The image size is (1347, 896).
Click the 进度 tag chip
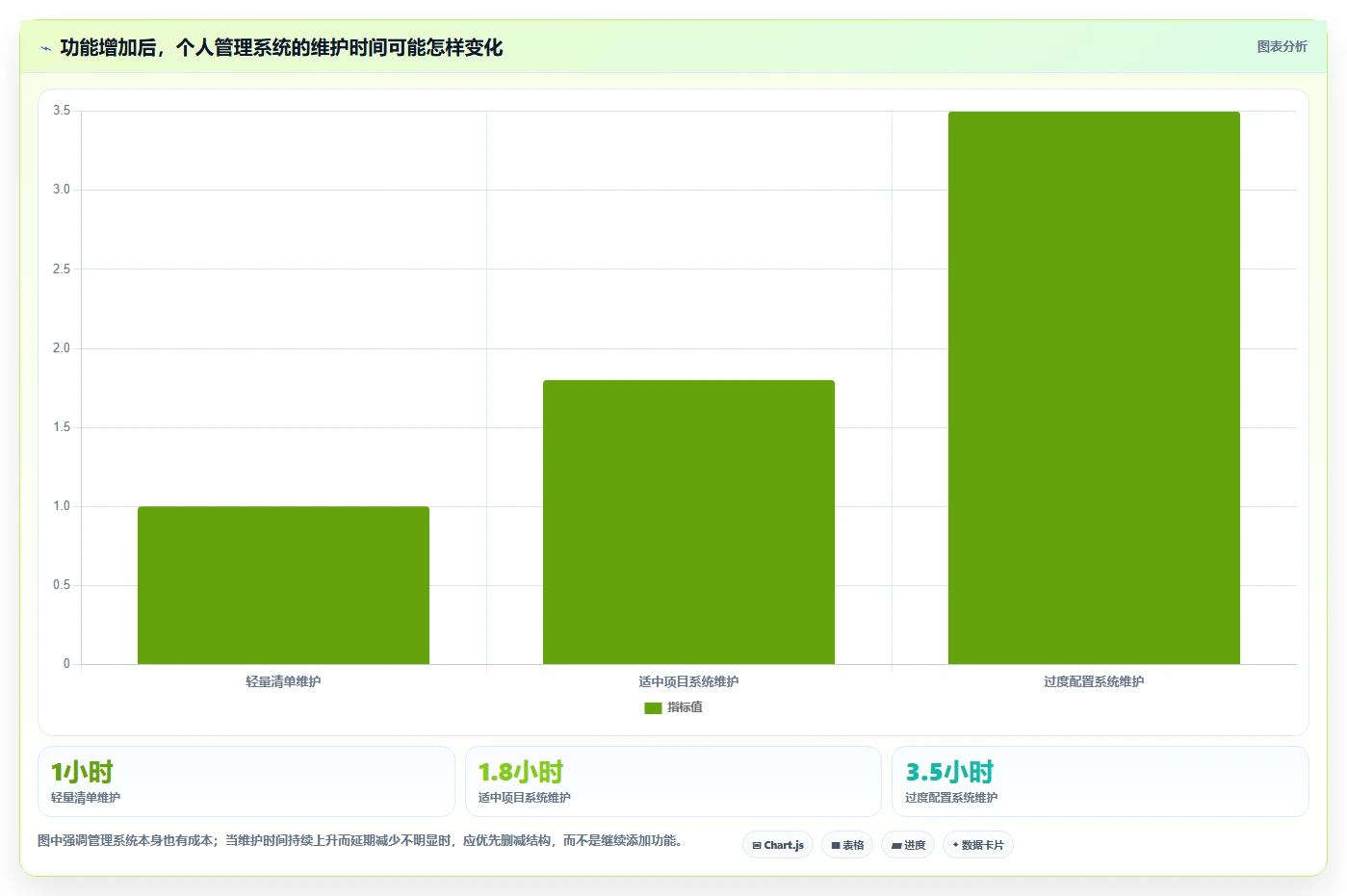(908, 845)
